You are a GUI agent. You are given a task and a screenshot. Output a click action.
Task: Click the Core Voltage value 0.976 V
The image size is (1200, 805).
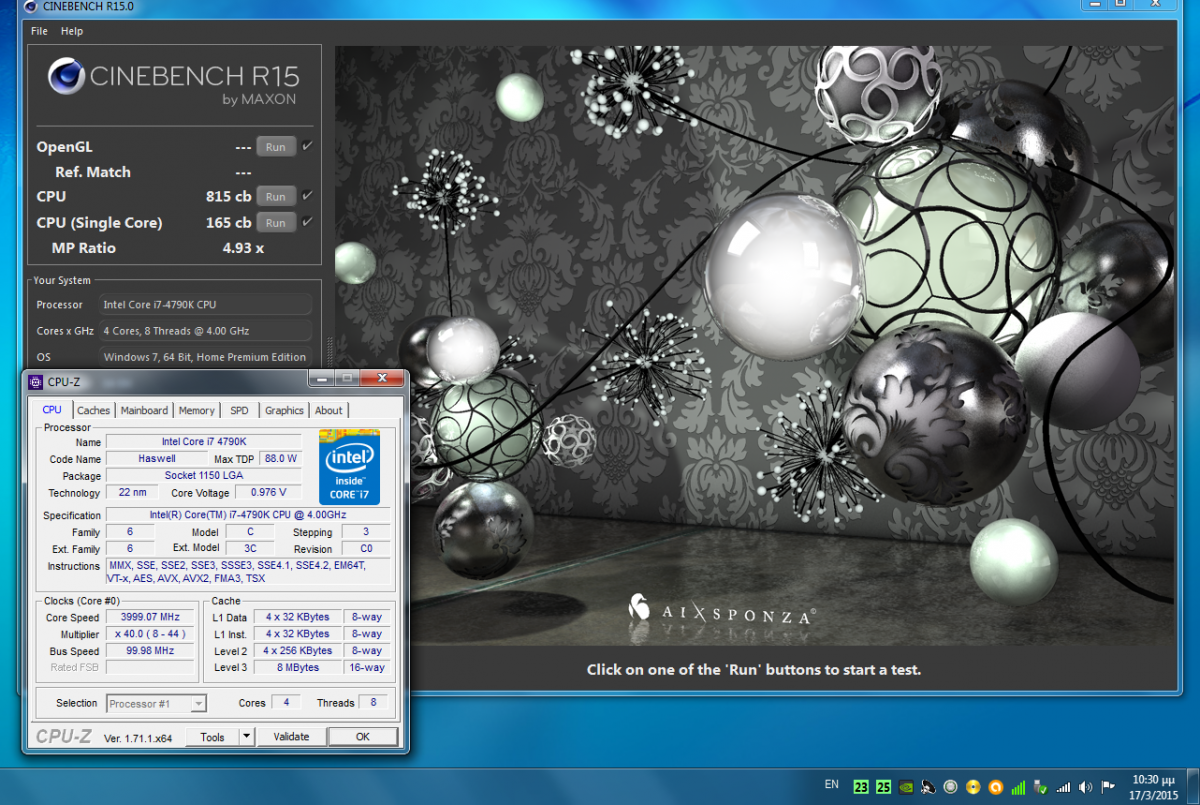point(268,492)
